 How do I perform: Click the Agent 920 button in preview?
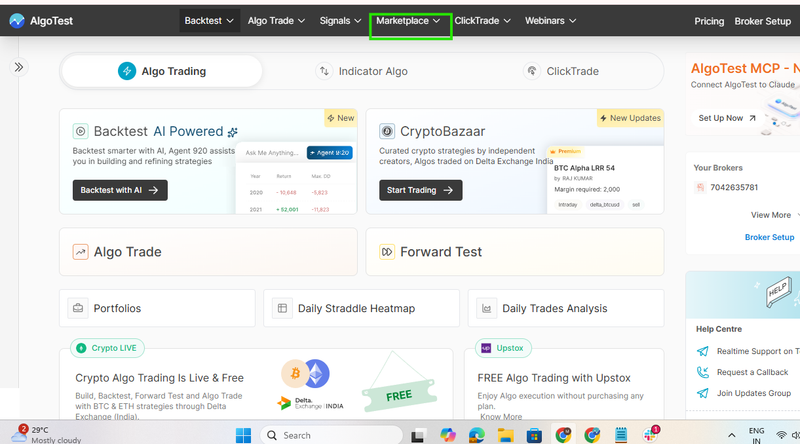click(x=330, y=153)
